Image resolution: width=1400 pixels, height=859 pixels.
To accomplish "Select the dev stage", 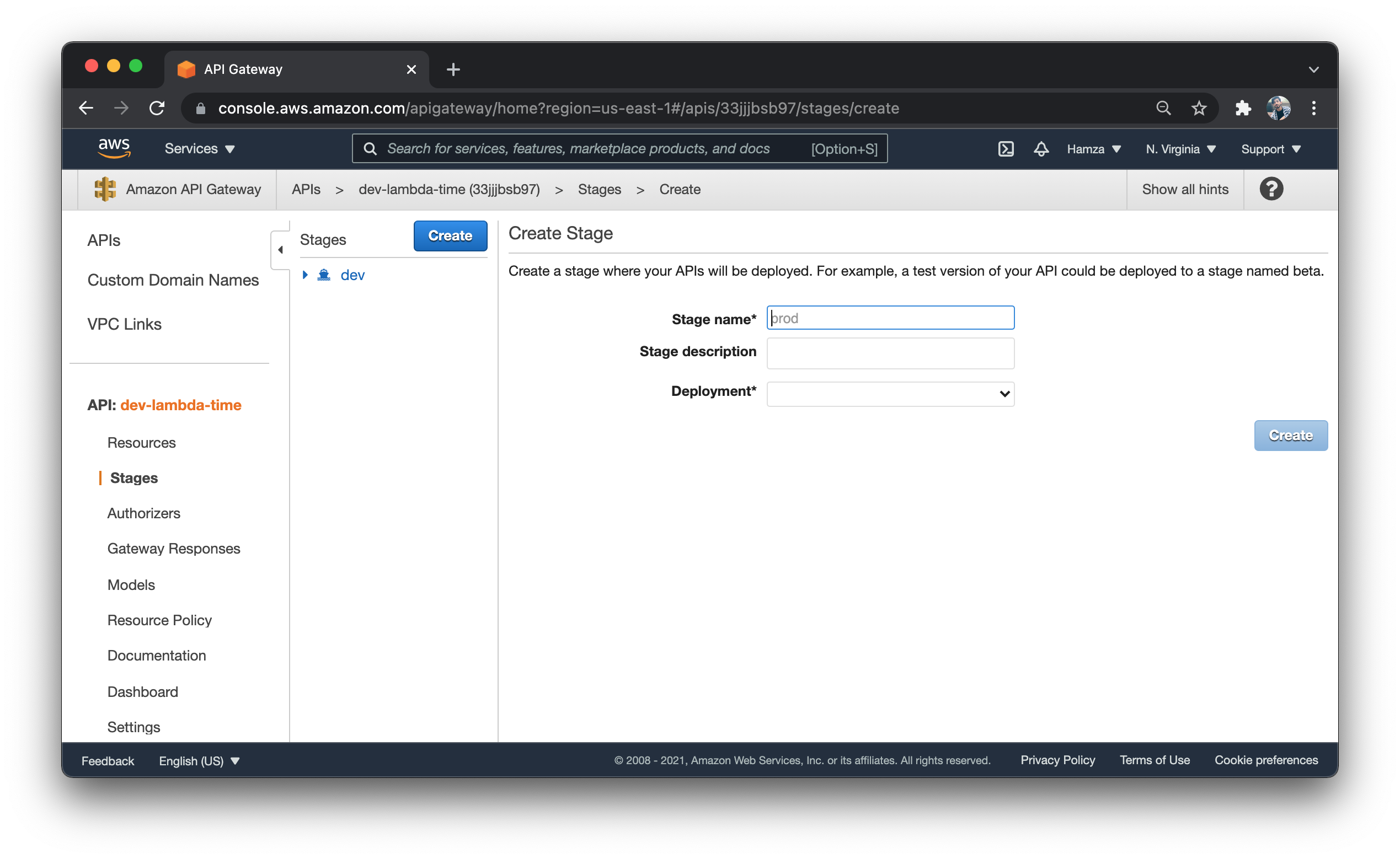I will tap(352, 275).
